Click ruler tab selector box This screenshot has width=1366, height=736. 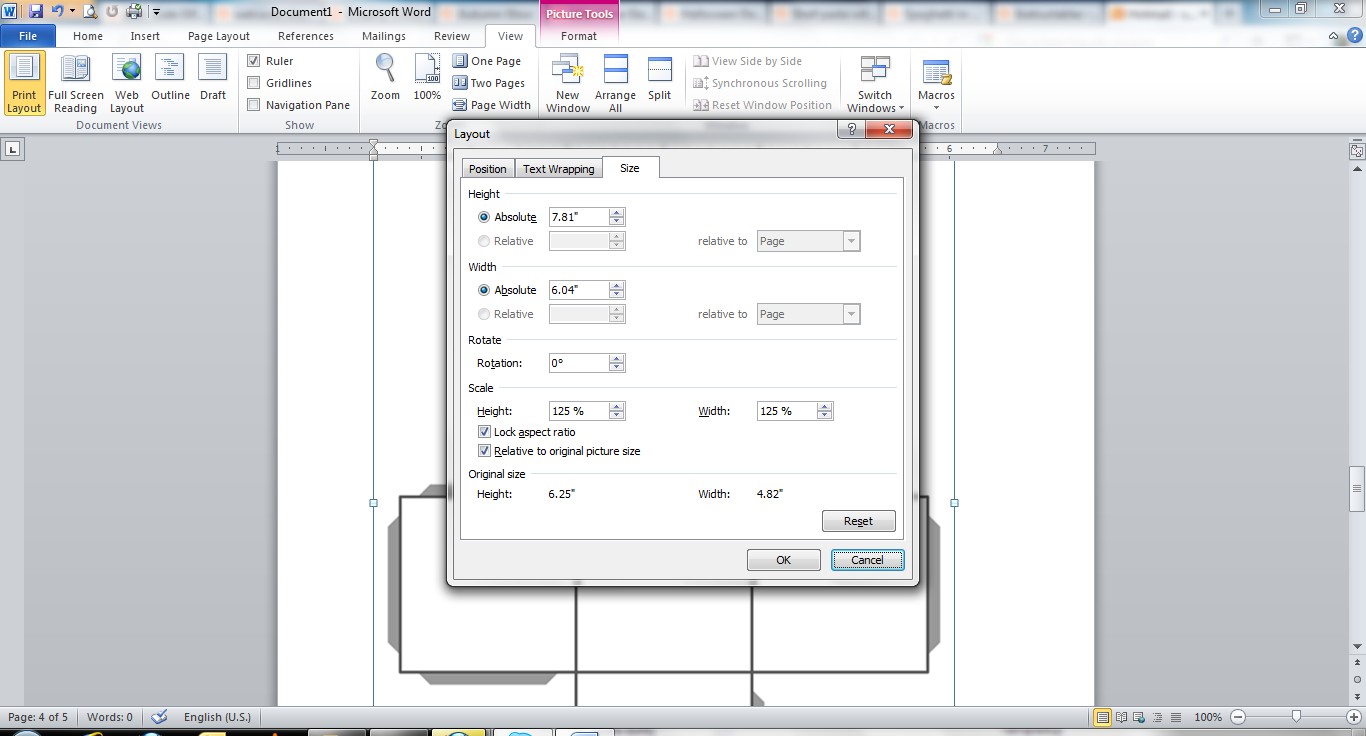point(12,149)
